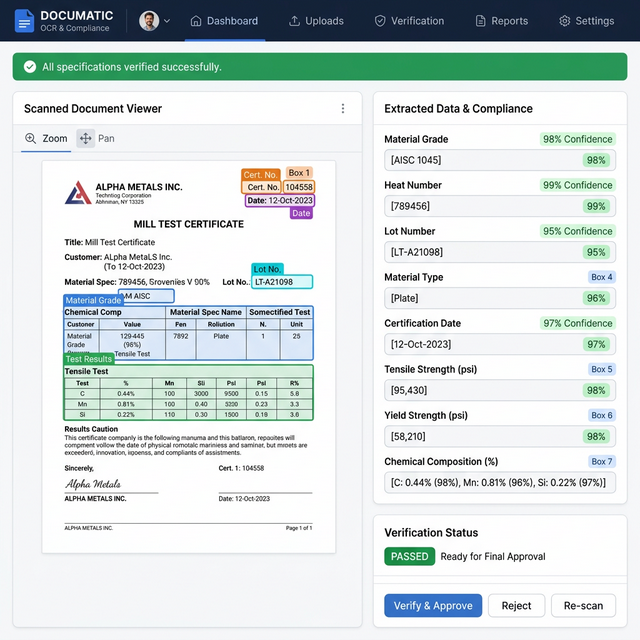Image resolution: width=640 pixels, height=640 pixels.
Task: Click the Reports document icon
Action: [x=481, y=21]
